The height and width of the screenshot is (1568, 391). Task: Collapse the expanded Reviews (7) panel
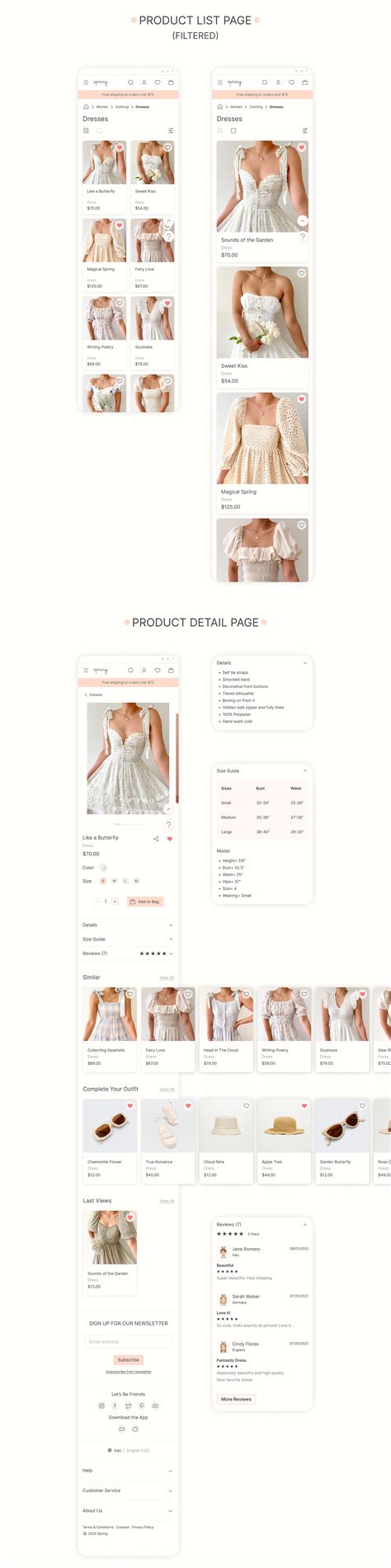click(305, 1224)
